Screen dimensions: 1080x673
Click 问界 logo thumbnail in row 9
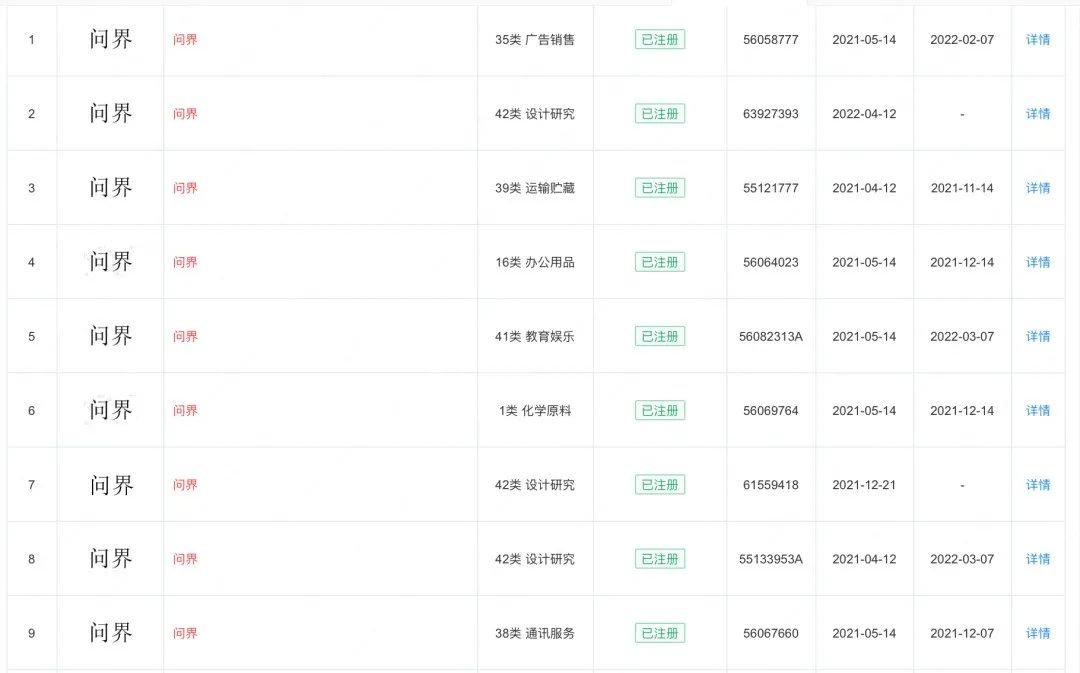(x=111, y=633)
